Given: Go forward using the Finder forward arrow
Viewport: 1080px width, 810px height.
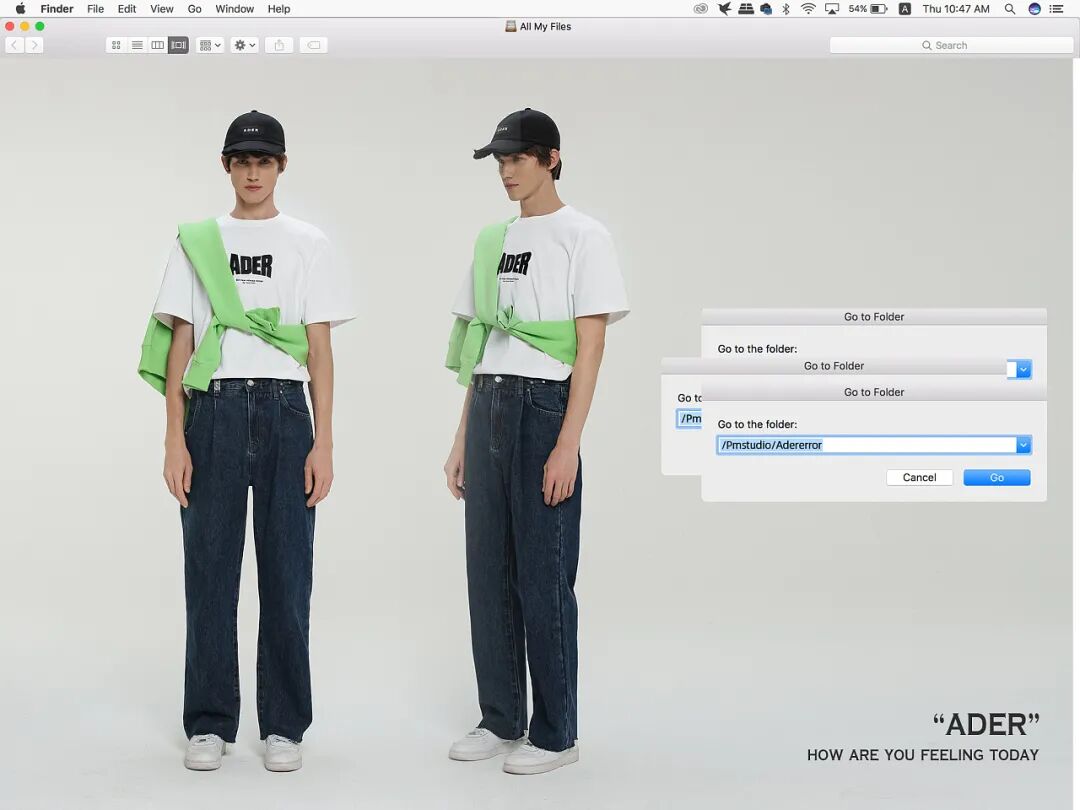Looking at the screenshot, I should click(x=34, y=45).
